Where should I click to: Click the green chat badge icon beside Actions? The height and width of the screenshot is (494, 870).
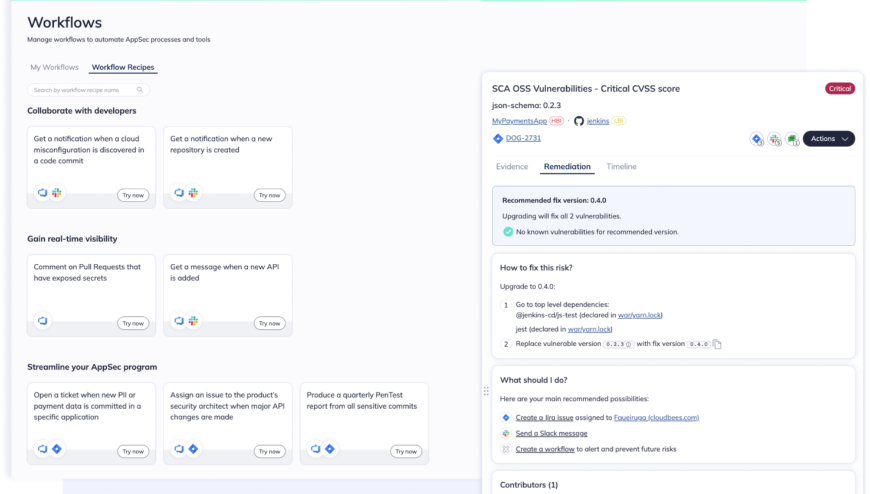791,139
